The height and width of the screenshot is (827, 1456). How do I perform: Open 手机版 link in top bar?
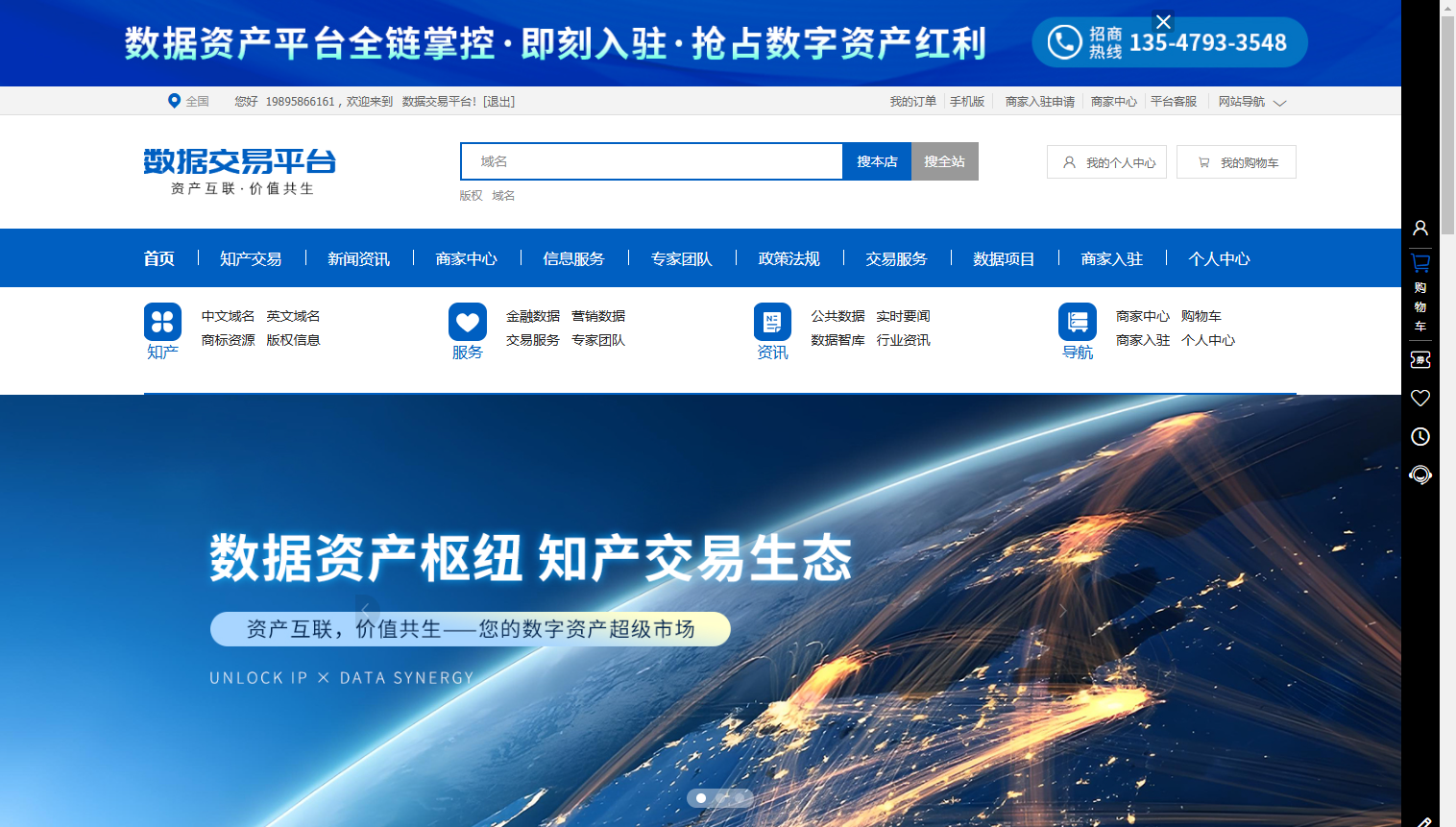point(967,102)
